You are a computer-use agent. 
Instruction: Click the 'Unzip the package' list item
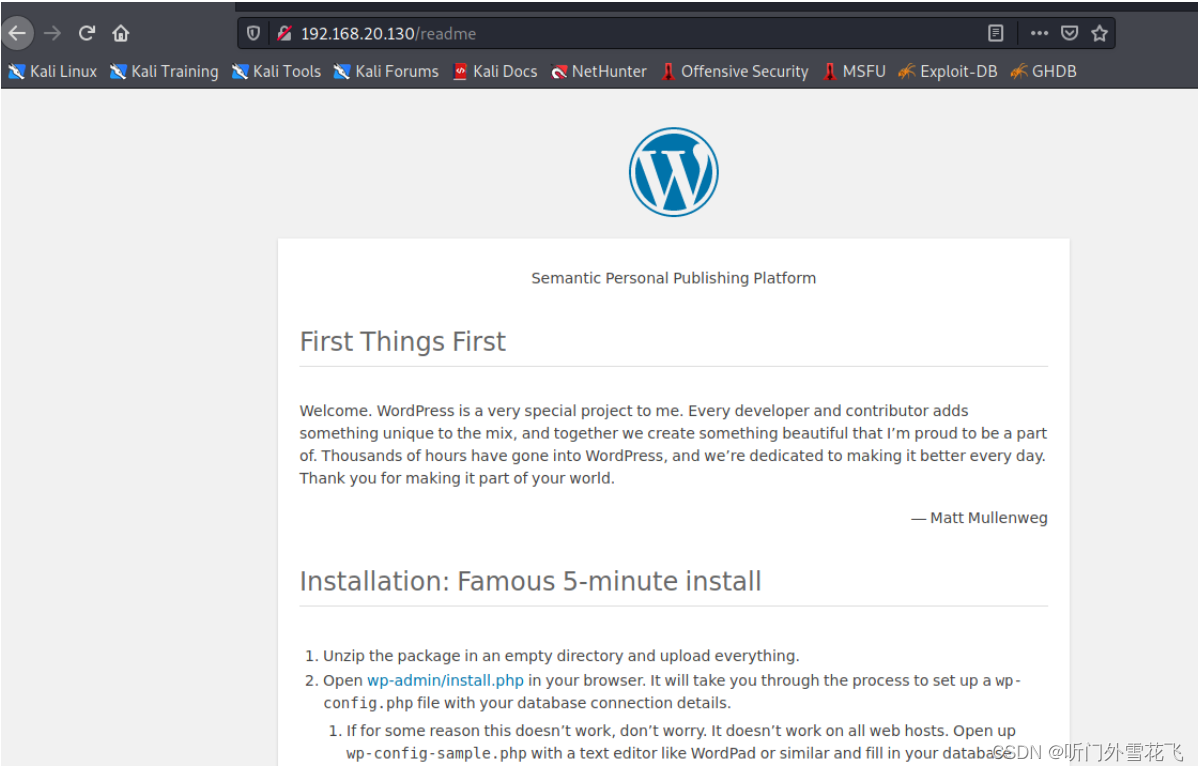[x=561, y=656]
